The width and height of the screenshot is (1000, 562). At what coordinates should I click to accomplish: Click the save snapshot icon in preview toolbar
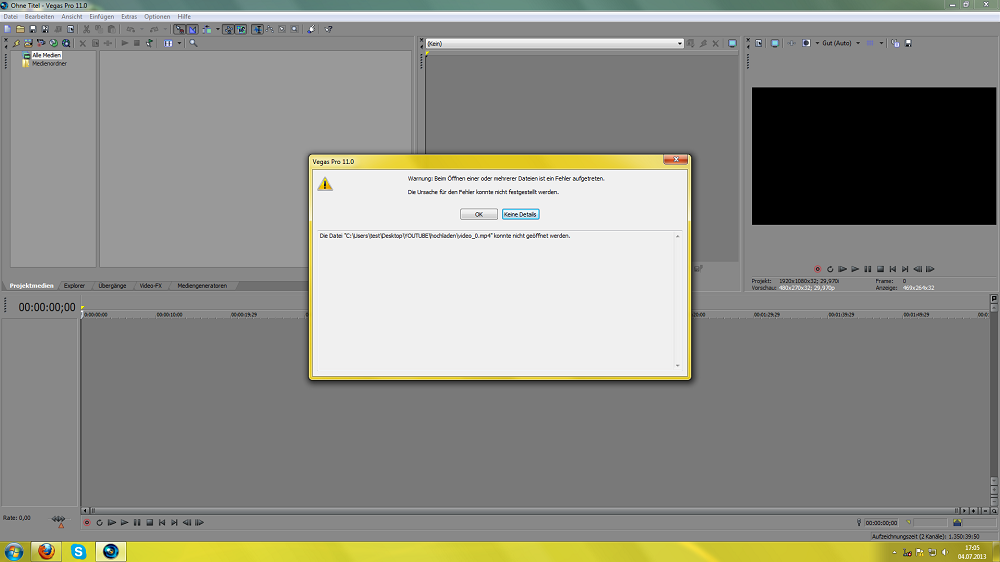click(x=908, y=43)
